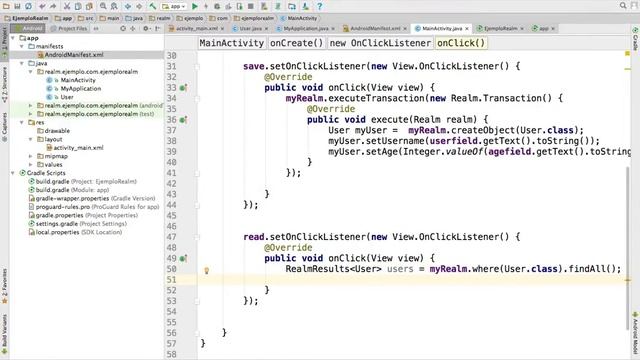Image resolution: width=640 pixels, height=360 pixels.
Task: Expand the androidTest package node
Action: (x=30, y=105)
